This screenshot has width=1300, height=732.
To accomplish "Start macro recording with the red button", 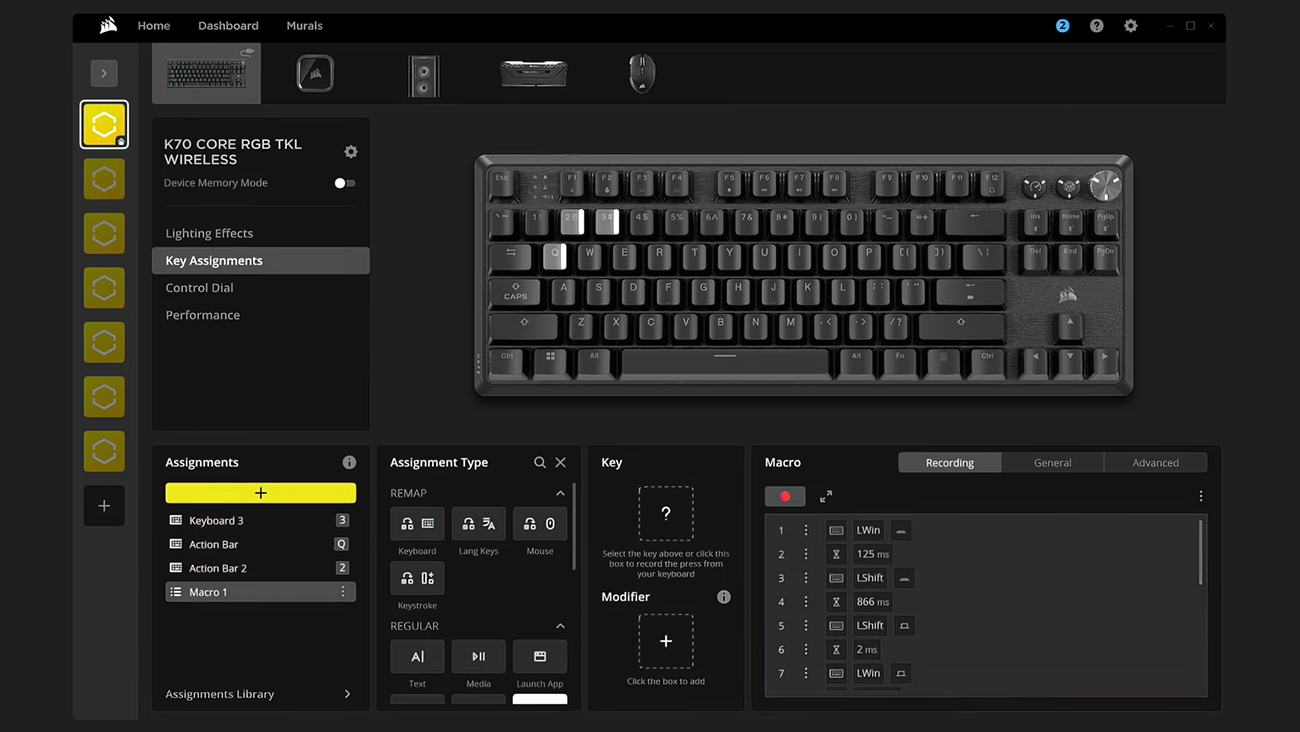I will (x=785, y=496).
